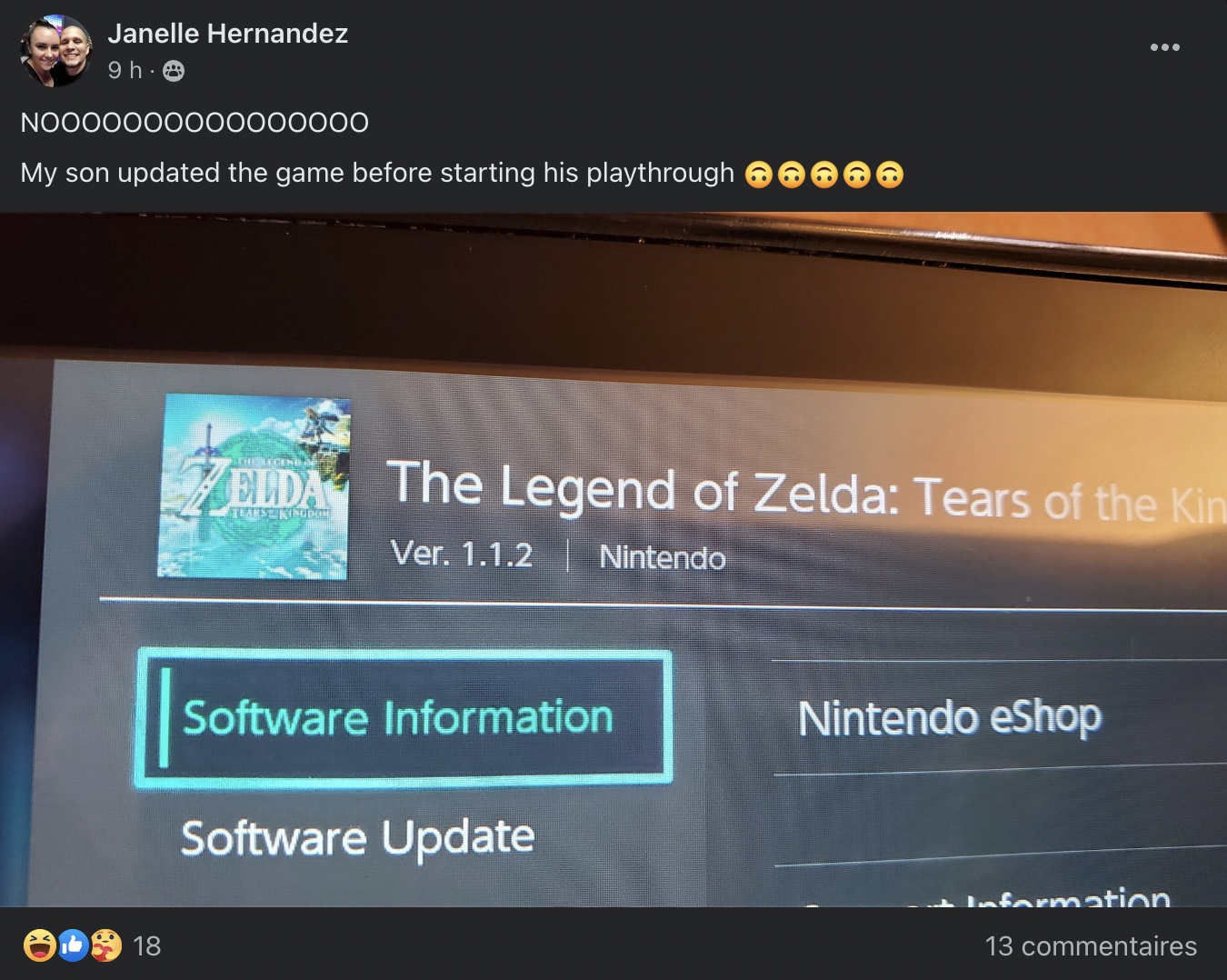Click the blue thumbs-up like reaction icon
Image resolution: width=1227 pixels, height=980 pixels.
coord(73,945)
